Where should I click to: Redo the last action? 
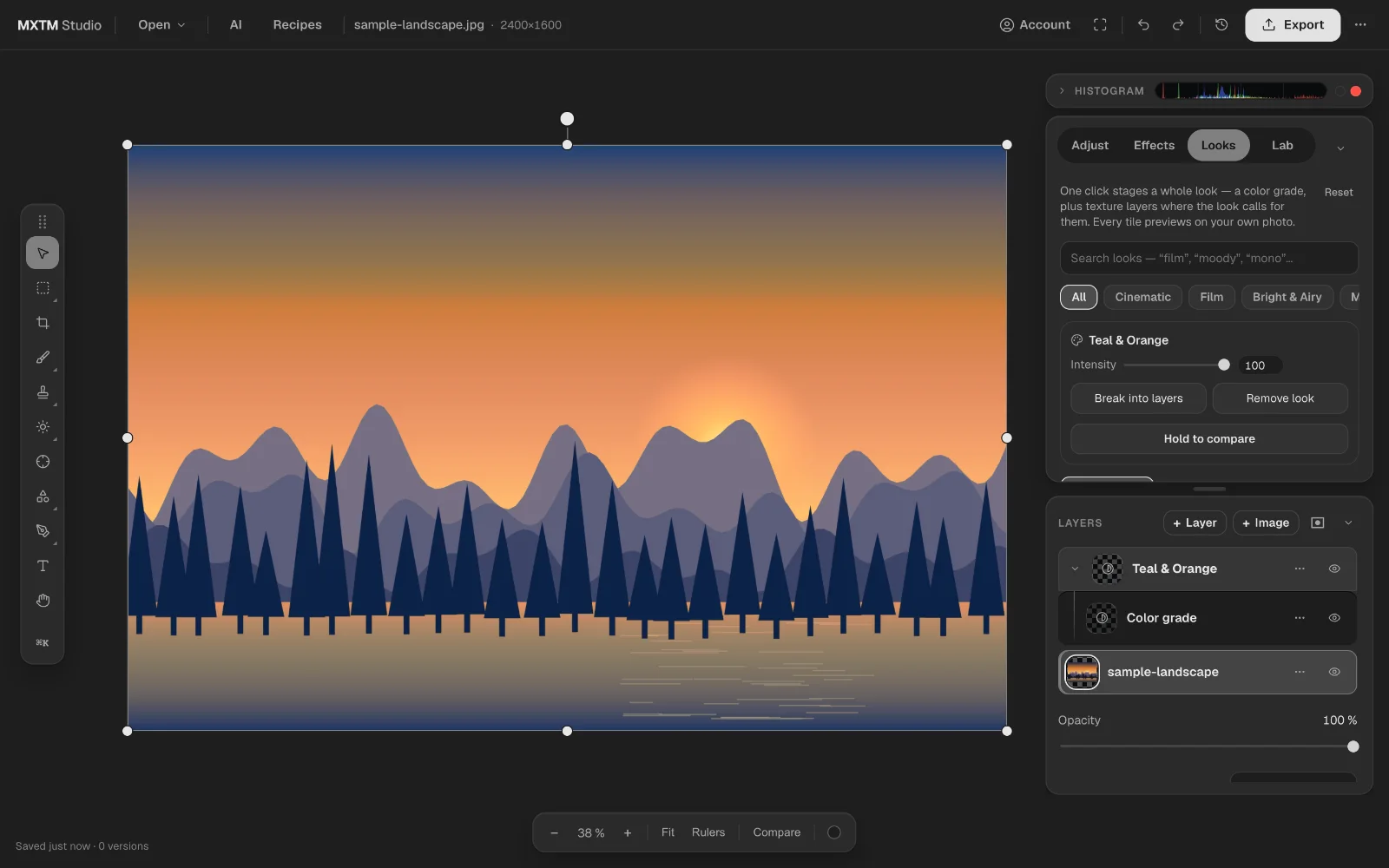1178,25
